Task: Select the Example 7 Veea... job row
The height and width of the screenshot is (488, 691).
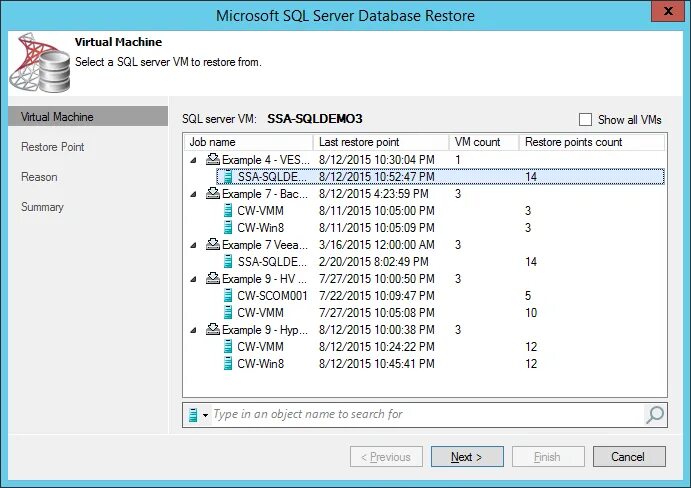Action: click(424, 245)
